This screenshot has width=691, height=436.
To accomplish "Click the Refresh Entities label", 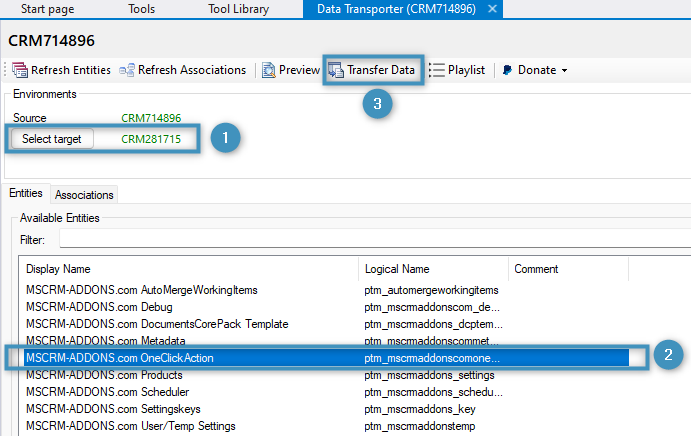I will tap(71, 70).
